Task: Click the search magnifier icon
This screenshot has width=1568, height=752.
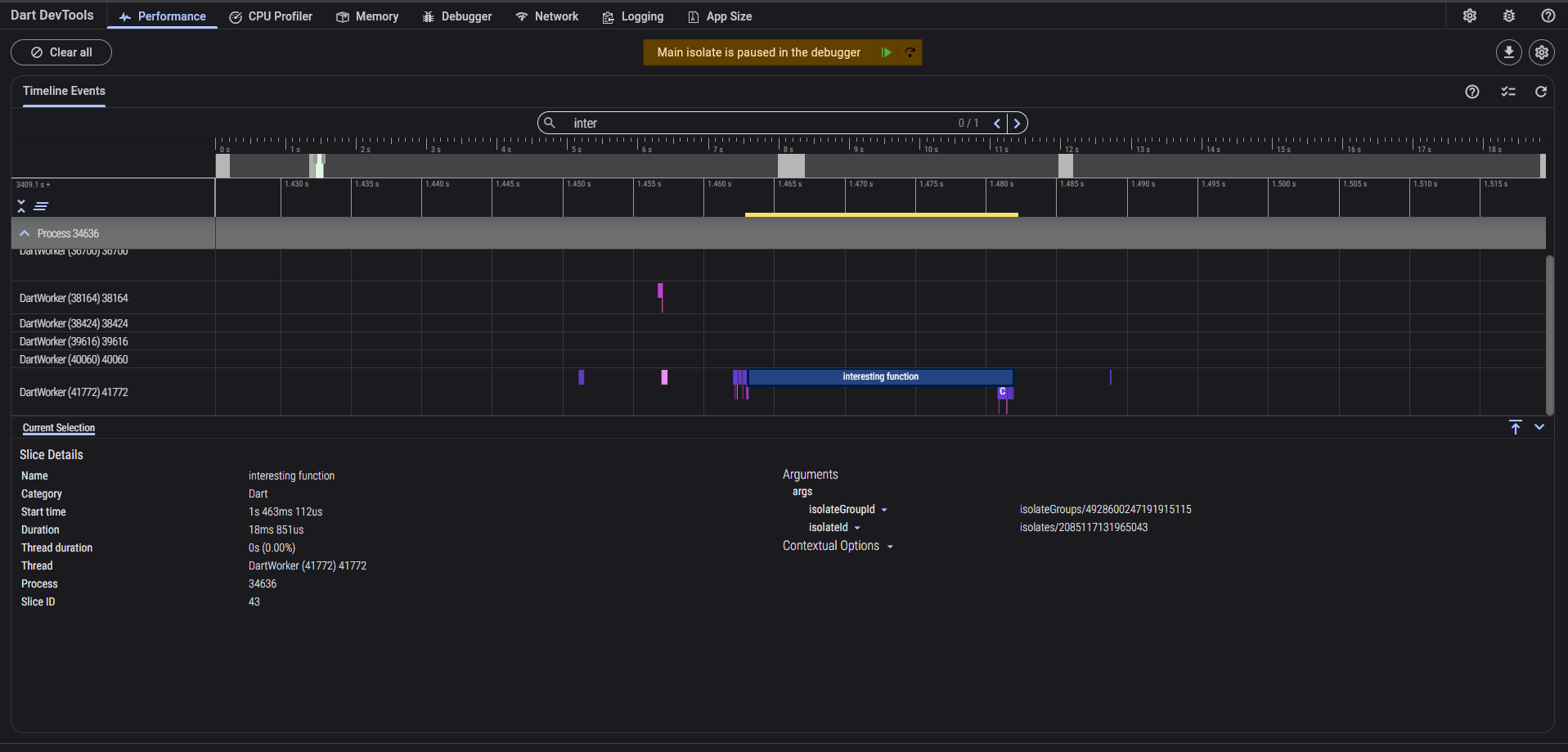Action: 550,123
